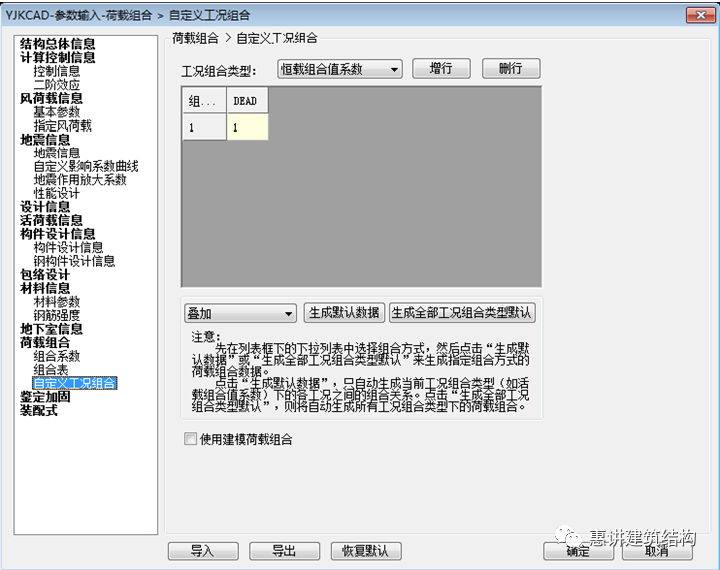Select 钢构件设计信息 tree item
Screen dimensions: 720x570
(x=74, y=261)
